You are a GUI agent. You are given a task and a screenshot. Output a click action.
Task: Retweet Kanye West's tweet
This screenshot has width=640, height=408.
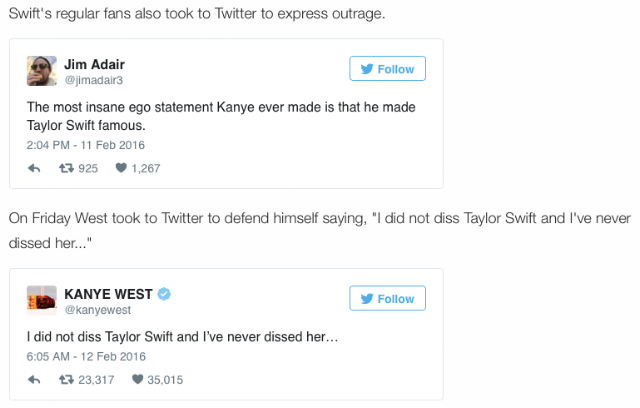(x=66, y=380)
